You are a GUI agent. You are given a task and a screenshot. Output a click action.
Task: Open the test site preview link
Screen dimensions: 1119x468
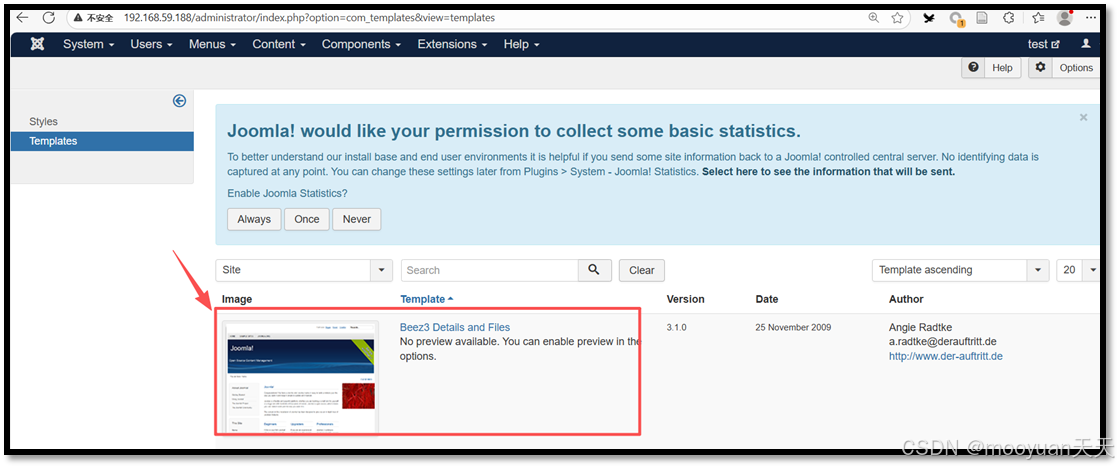tap(1044, 44)
